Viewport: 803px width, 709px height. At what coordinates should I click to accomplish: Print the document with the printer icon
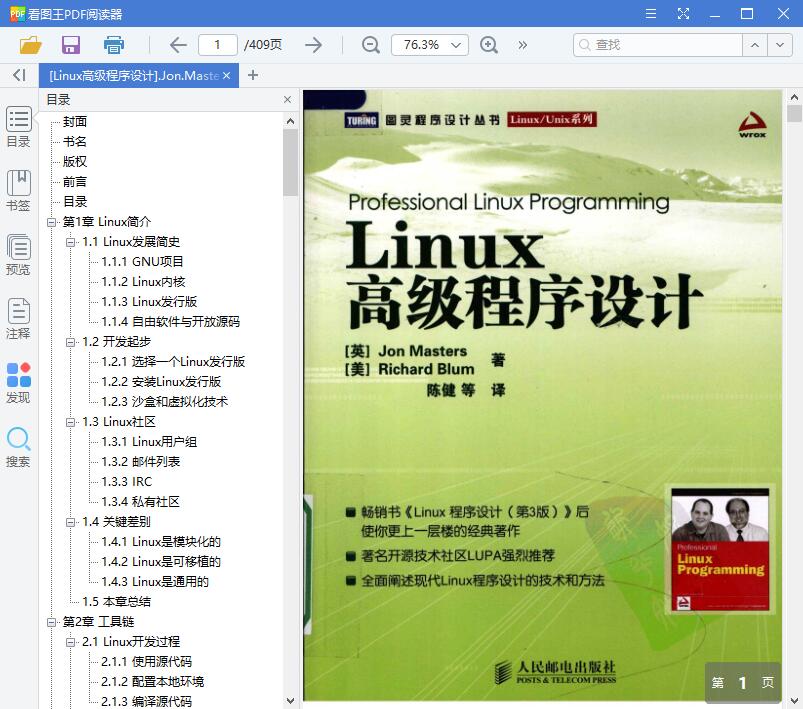[114, 45]
